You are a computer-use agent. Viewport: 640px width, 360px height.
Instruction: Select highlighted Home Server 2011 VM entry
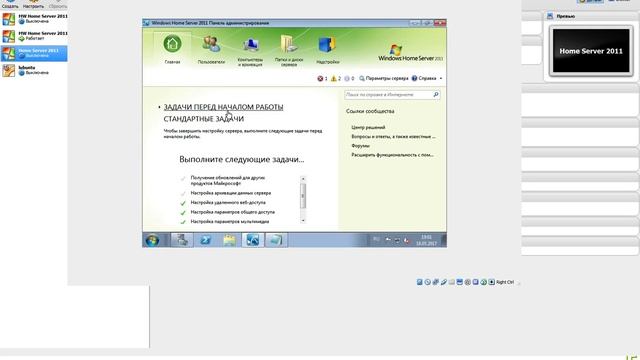point(34,53)
